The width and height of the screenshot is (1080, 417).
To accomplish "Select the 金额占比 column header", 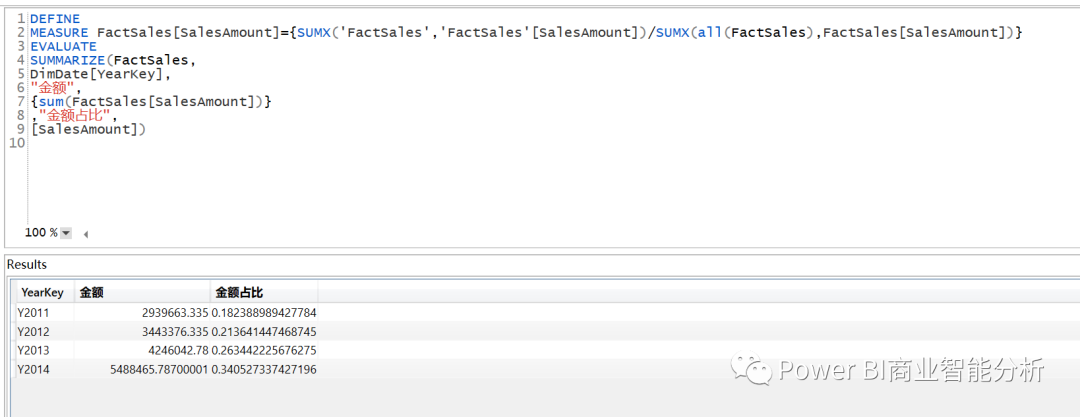I will point(264,292).
